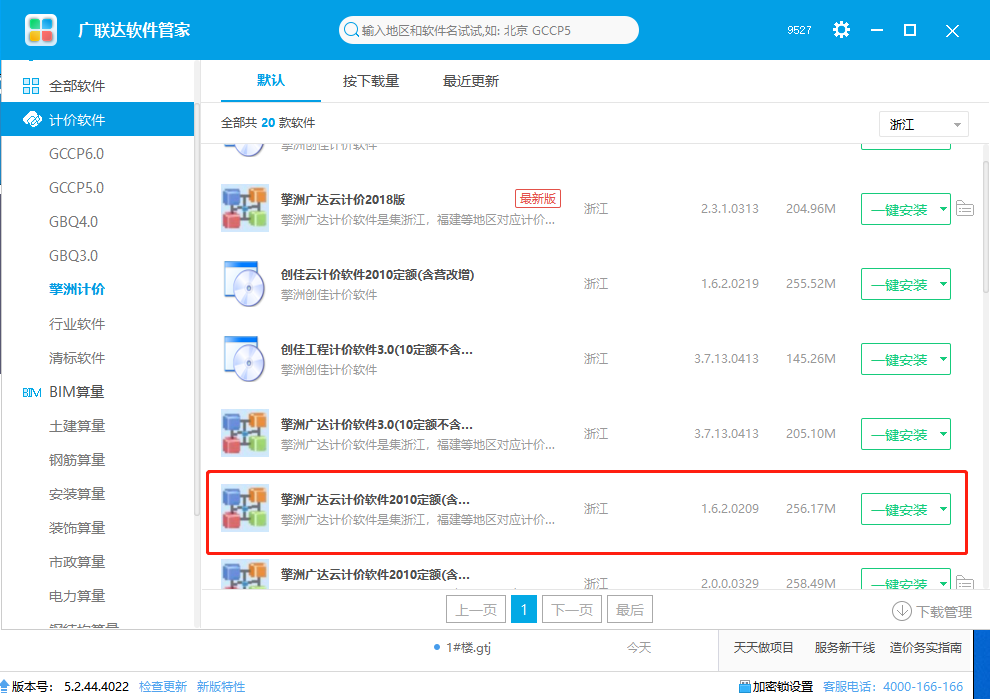Image resolution: width=990 pixels, height=699 pixels.
Task: Select 装饰算量 in the sidebar
Action: (77, 528)
